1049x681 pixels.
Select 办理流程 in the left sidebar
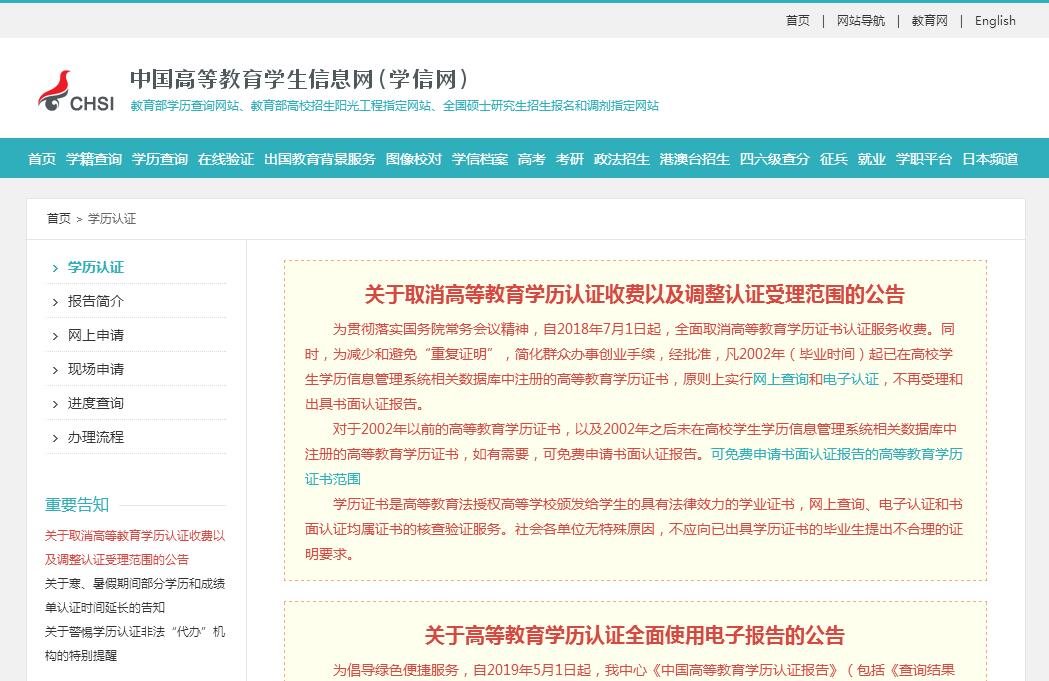point(96,438)
